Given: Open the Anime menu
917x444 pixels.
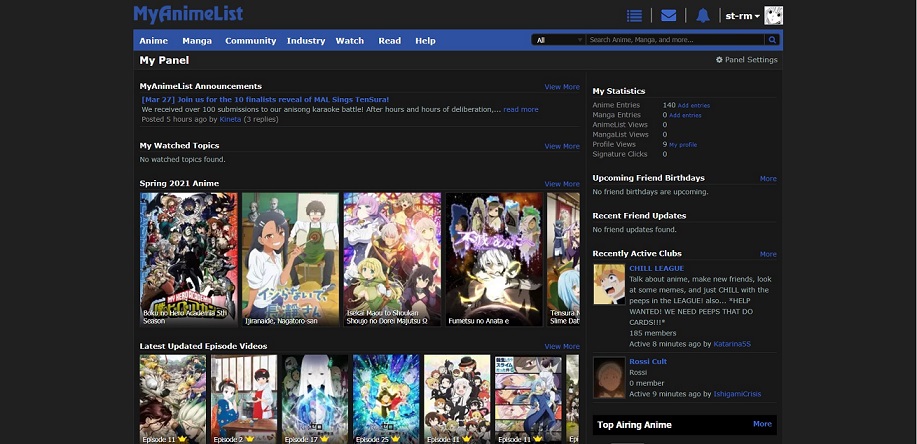Looking at the screenshot, I should pos(153,40).
